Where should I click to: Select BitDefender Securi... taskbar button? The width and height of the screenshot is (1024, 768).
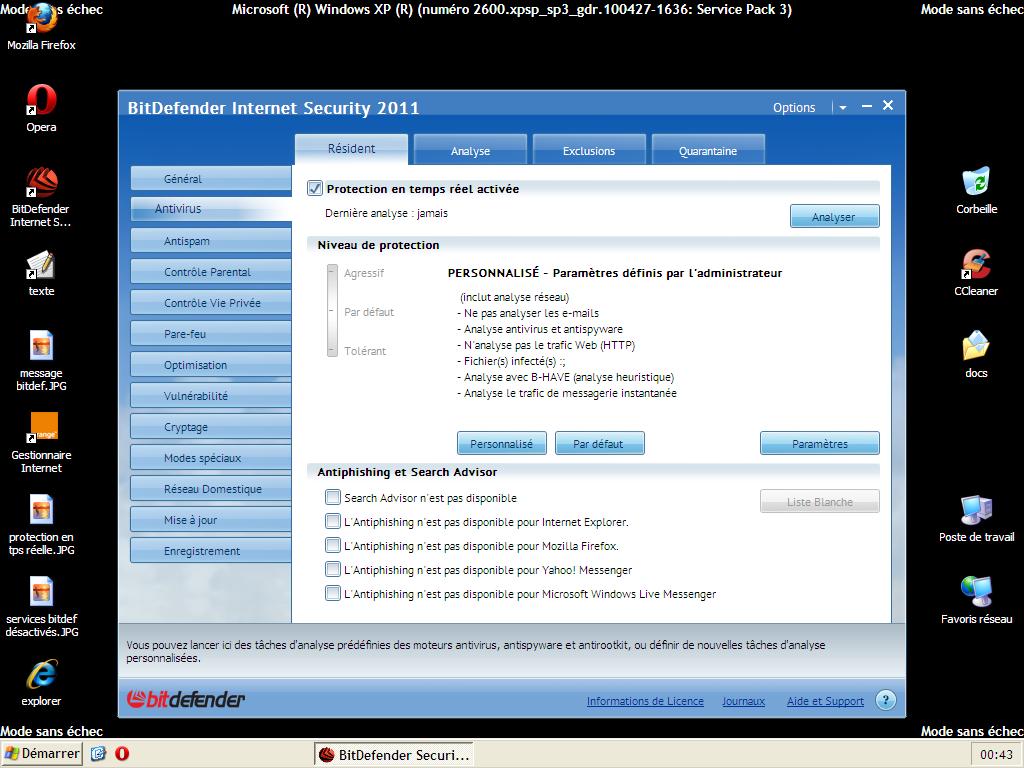coord(394,755)
